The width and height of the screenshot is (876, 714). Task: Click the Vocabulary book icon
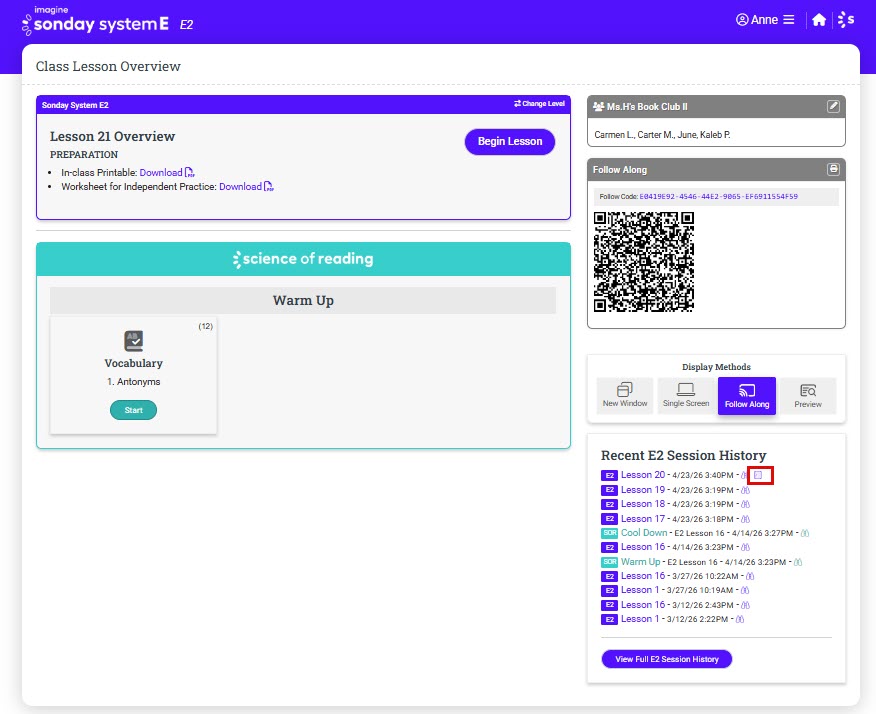[134, 341]
